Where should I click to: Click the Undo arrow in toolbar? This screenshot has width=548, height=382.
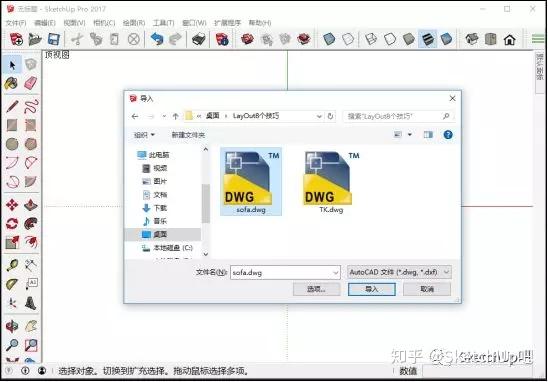pyautogui.click(x=157, y=39)
